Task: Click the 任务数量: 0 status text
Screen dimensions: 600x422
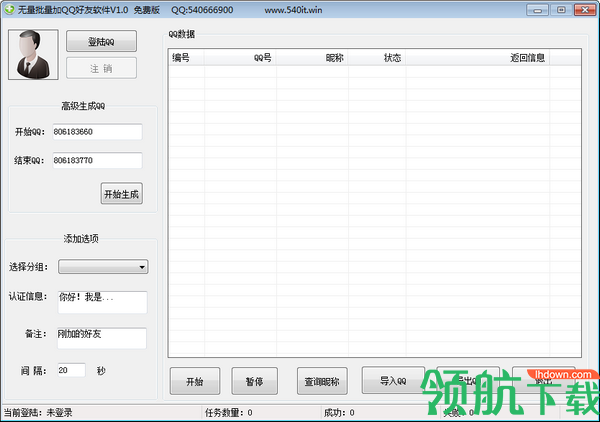Action: pos(228,412)
